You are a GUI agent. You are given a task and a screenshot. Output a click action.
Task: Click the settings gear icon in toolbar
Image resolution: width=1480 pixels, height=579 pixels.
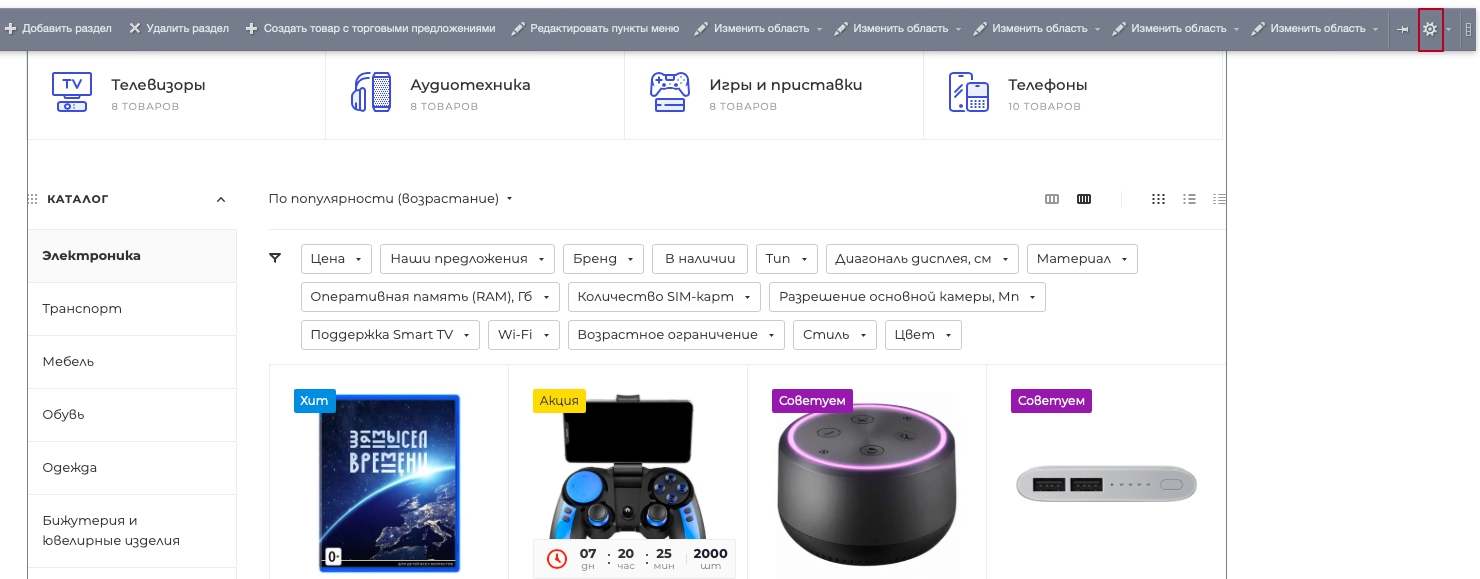[x=1430, y=29]
